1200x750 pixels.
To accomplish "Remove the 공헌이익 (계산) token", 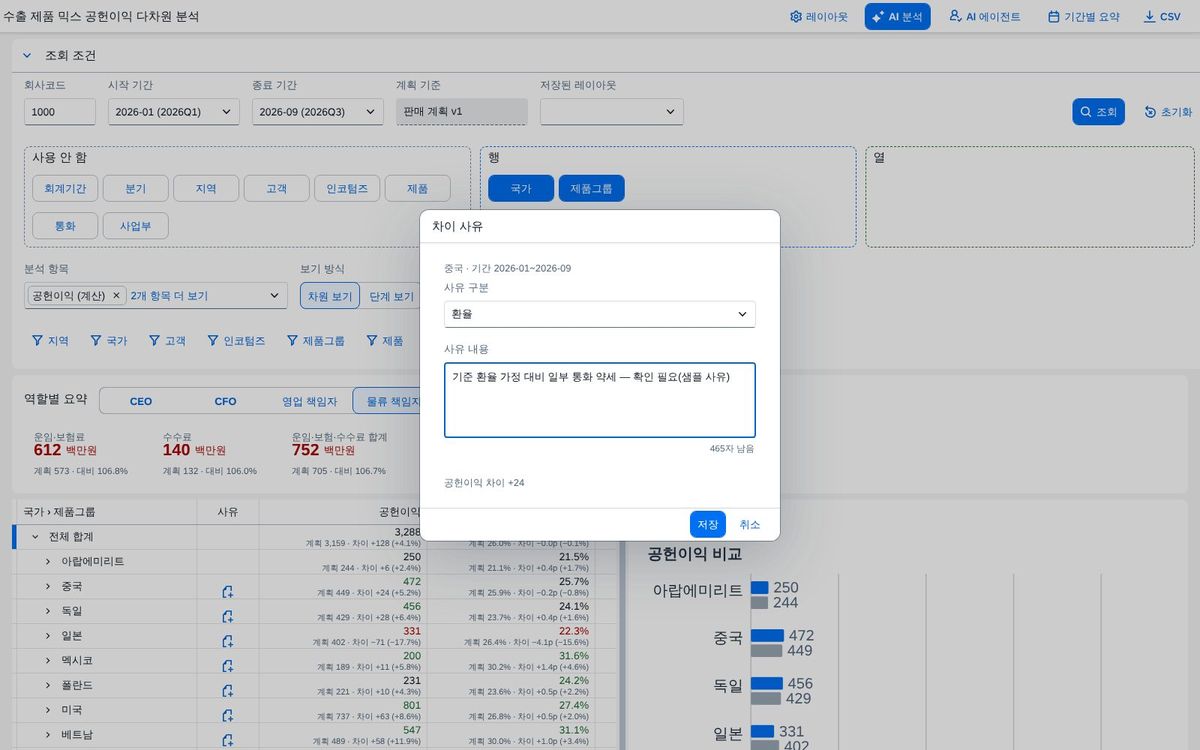I will coord(116,296).
